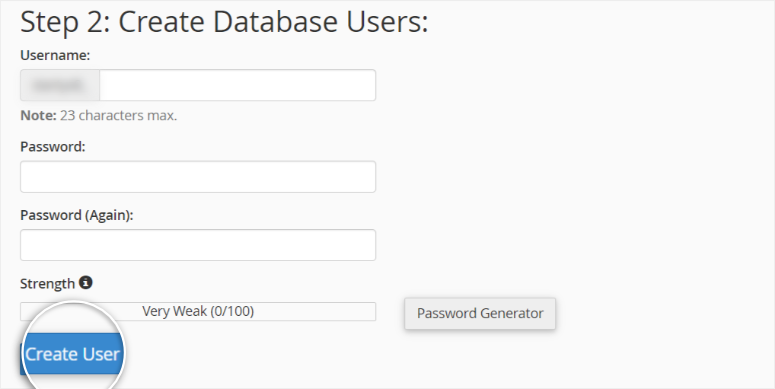Click the Create User button
This screenshot has width=775, height=389.
coord(72,354)
